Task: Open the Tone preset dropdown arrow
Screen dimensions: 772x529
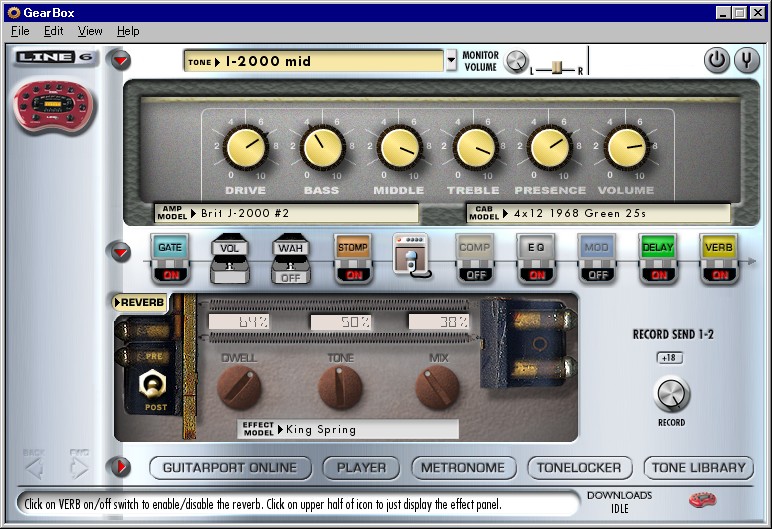Action: (x=451, y=60)
